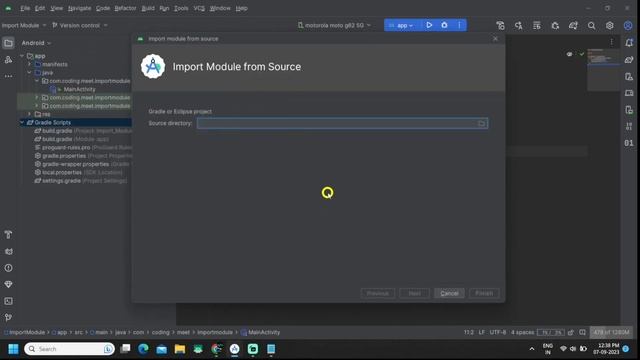Open Terminal tool window icon

pos(8,301)
